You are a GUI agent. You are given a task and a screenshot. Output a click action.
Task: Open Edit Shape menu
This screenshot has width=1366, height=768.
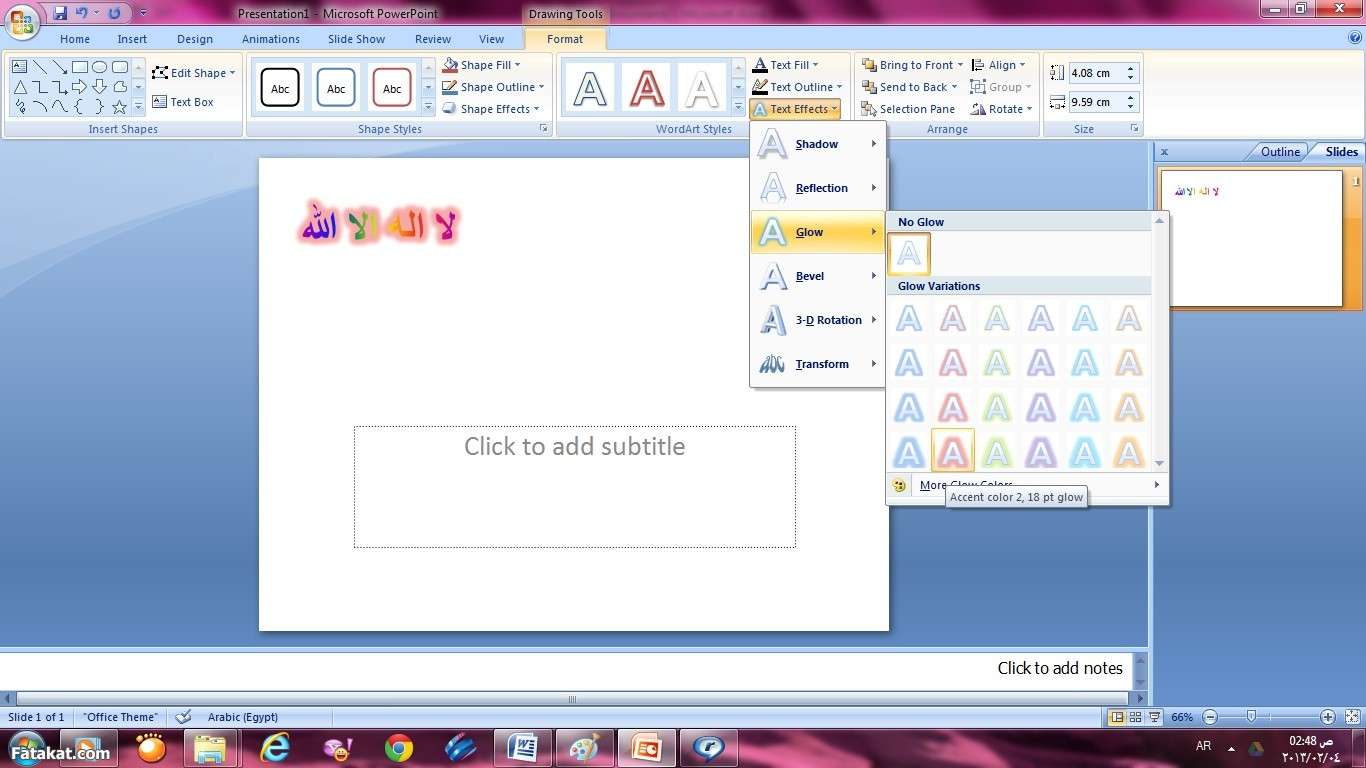click(x=194, y=73)
